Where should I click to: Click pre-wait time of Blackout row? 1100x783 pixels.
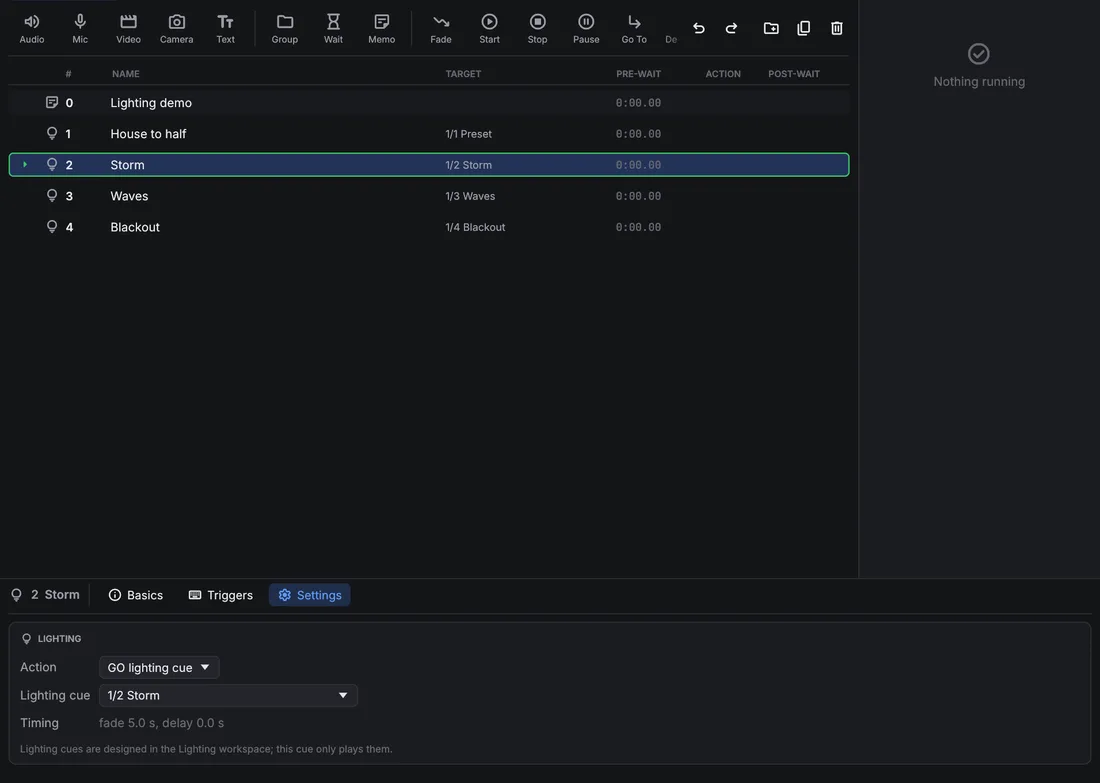pyautogui.click(x=638, y=227)
